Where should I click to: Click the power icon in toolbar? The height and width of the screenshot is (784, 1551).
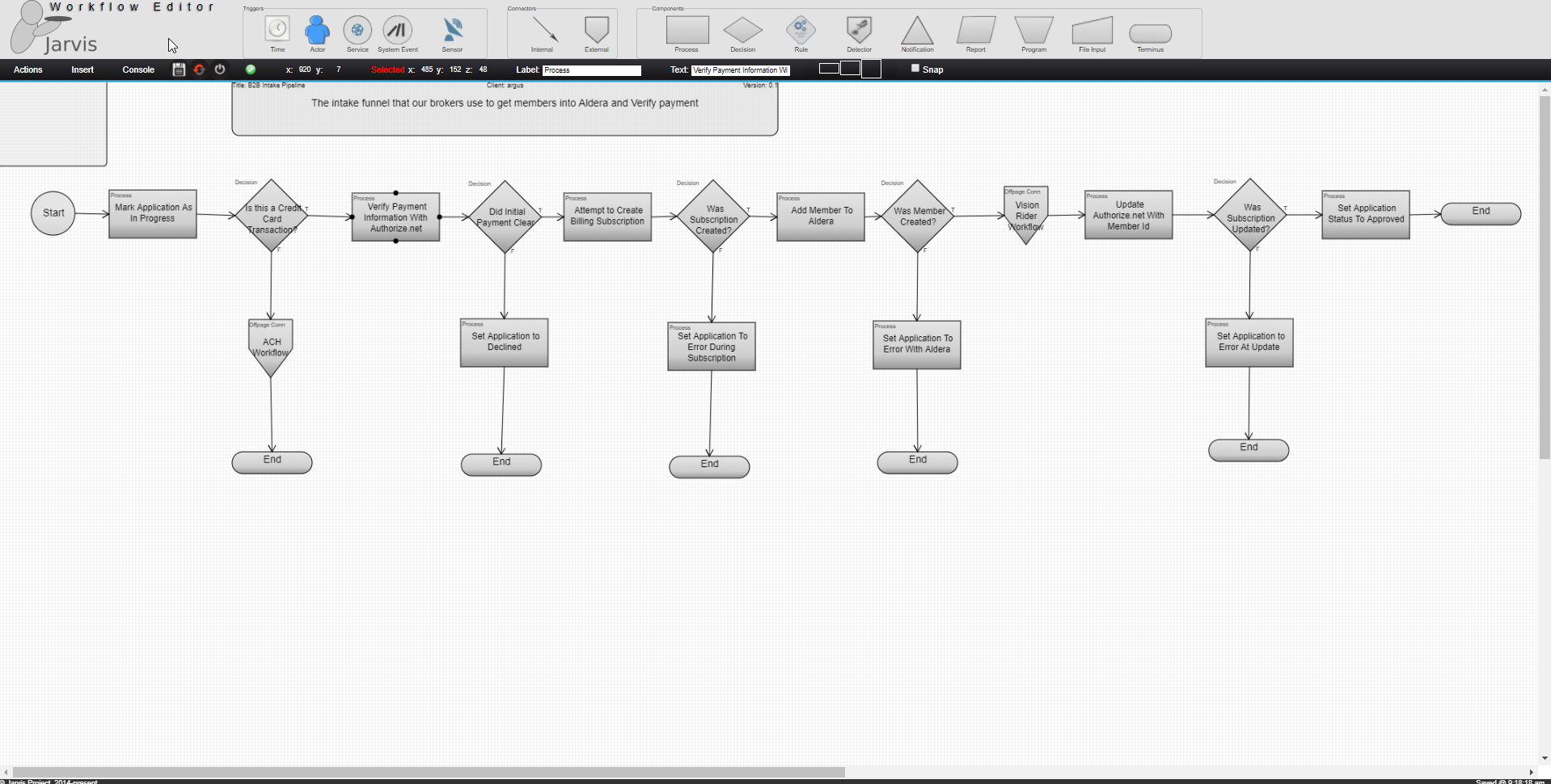coord(220,70)
